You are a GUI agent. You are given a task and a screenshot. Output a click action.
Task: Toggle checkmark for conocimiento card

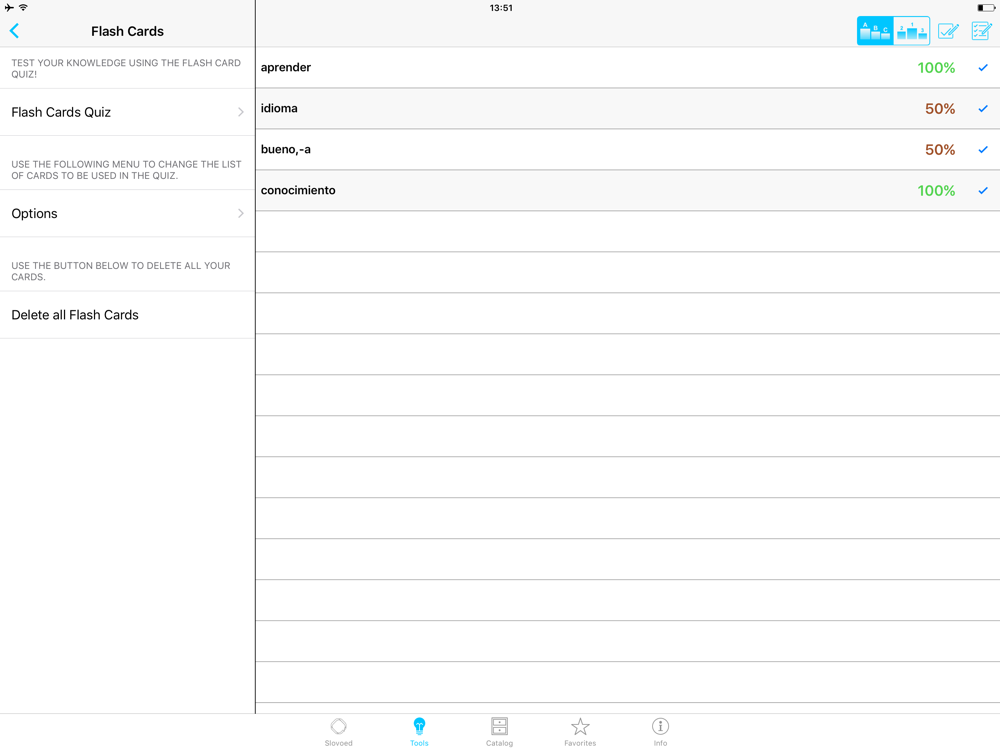coord(983,190)
